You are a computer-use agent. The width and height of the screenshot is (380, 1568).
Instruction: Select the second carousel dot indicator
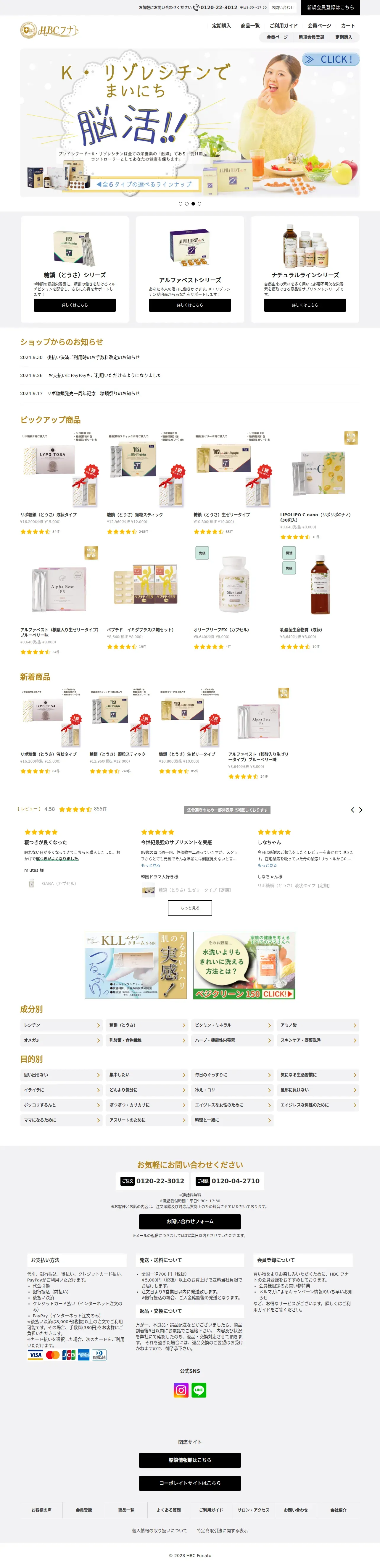[x=186, y=204]
